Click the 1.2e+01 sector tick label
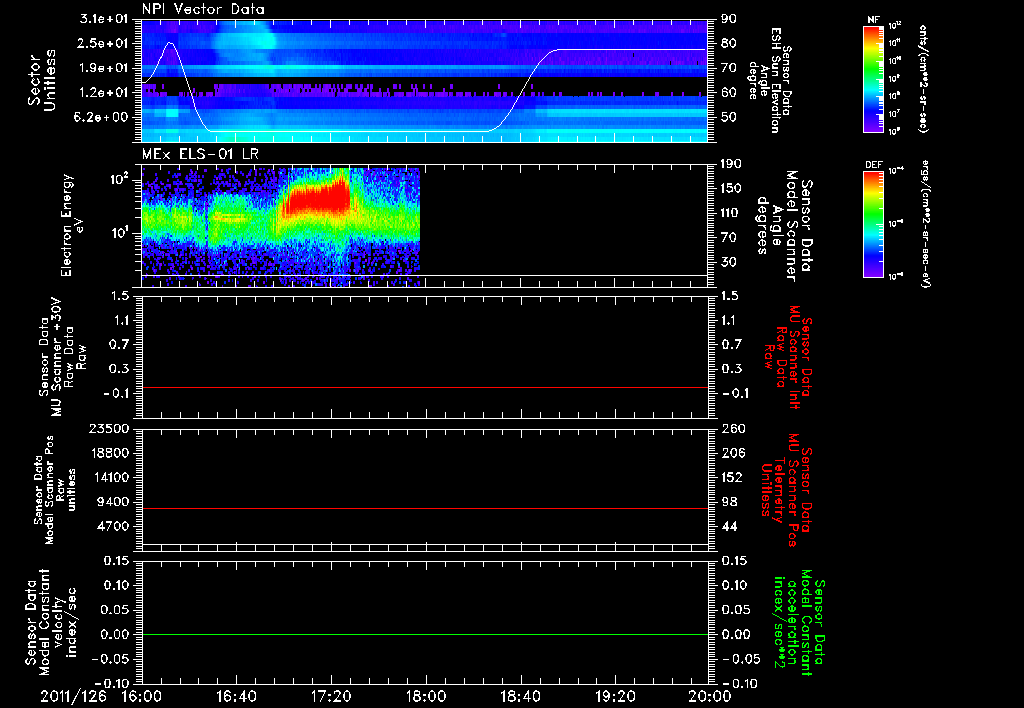 (x=104, y=92)
